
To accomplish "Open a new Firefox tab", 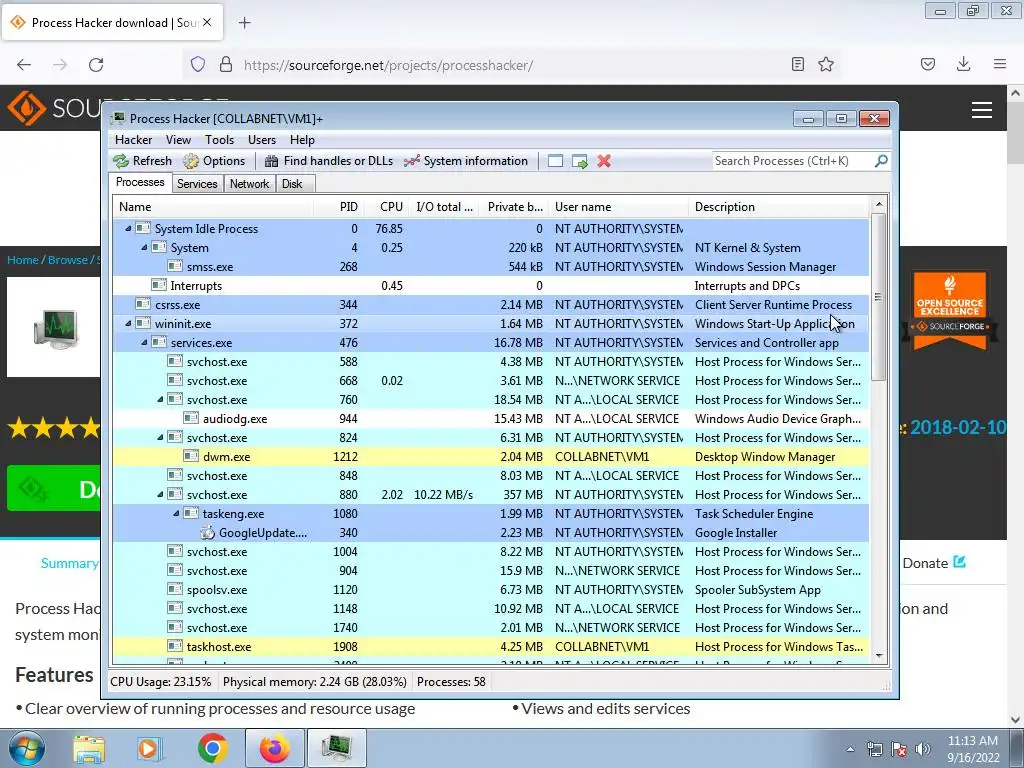I will pyautogui.click(x=245, y=23).
